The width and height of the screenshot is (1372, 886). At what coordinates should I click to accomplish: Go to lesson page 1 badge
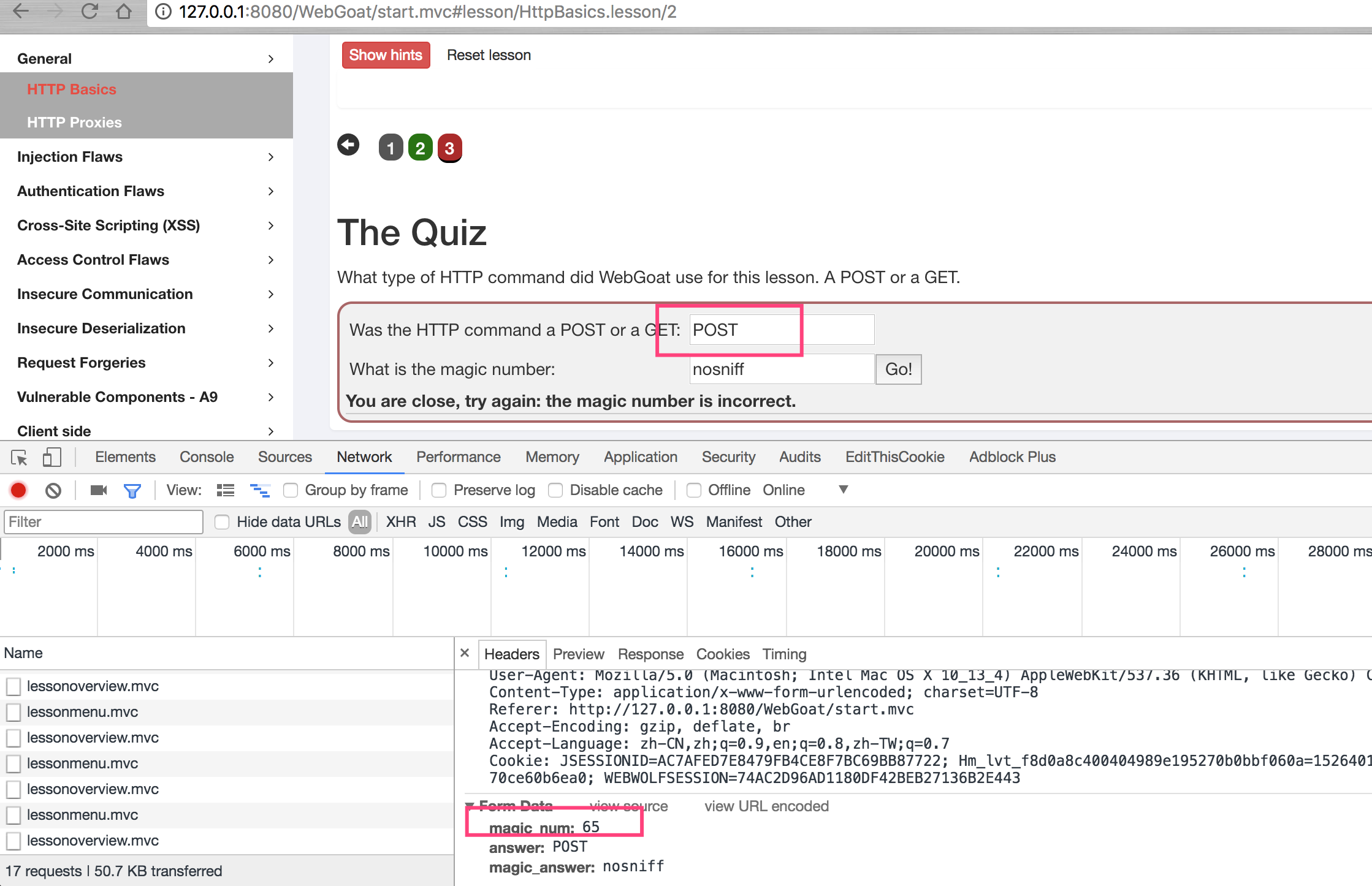tap(391, 148)
